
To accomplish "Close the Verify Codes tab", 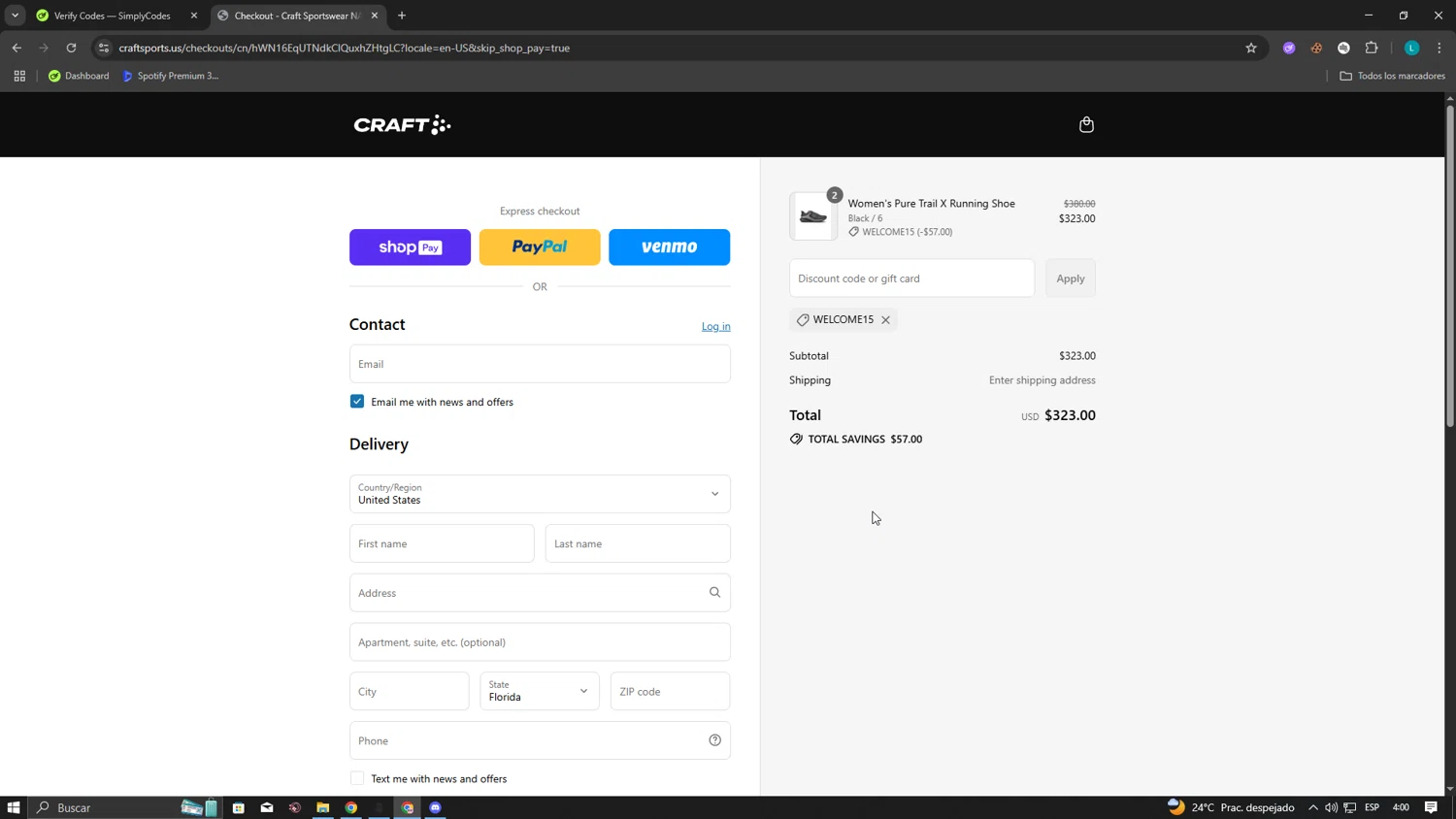I will 193,16.
